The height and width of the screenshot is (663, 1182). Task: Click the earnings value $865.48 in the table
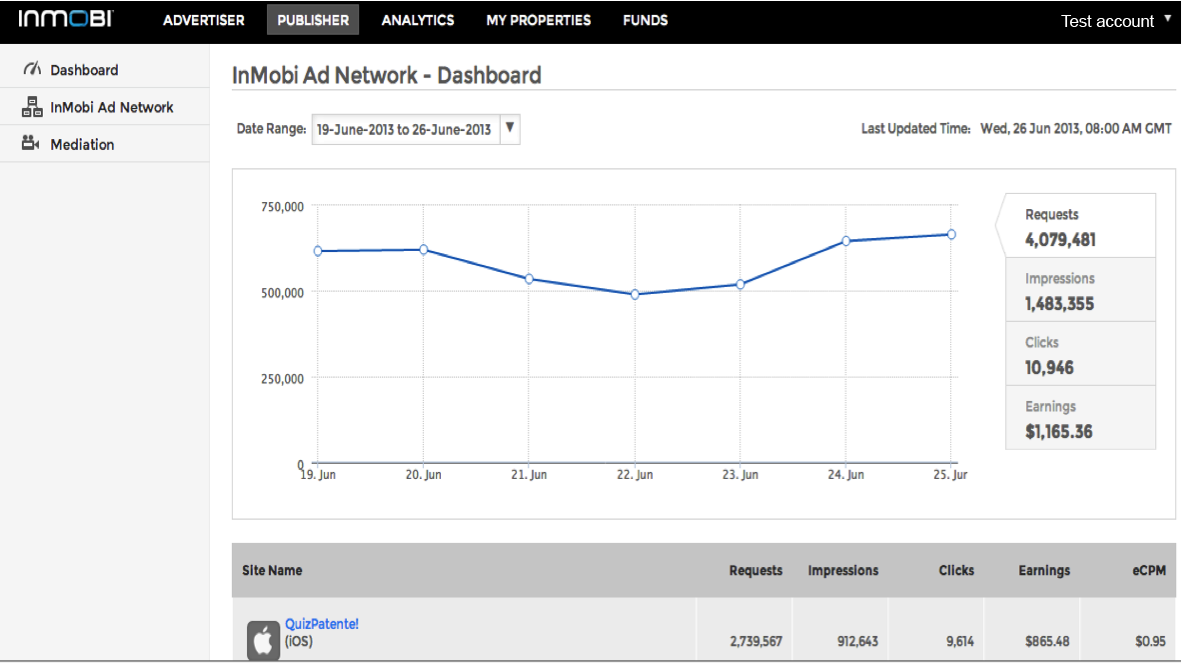pyautogui.click(x=1047, y=641)
